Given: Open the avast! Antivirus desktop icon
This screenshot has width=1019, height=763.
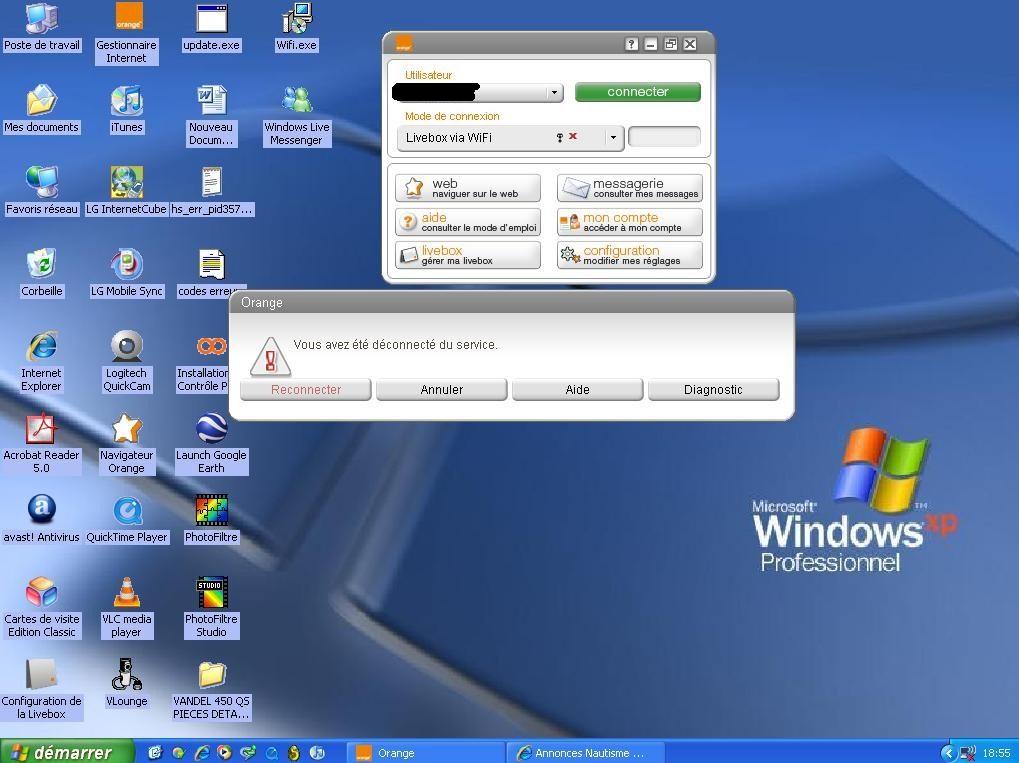Looking at the screenshot, I should 41,511.
